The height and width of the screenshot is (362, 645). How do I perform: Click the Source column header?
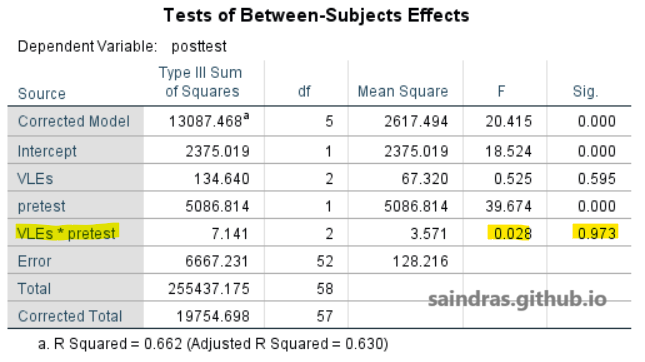click(42, 94)
